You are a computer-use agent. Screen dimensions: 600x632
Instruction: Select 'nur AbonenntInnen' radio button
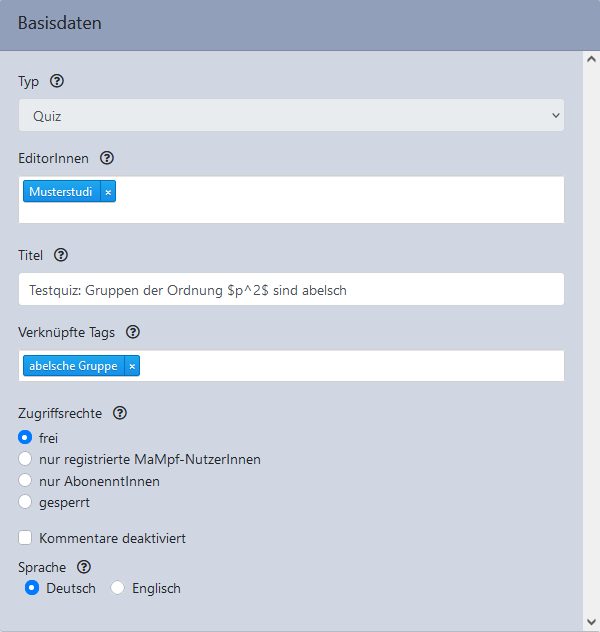coord(26,481)
